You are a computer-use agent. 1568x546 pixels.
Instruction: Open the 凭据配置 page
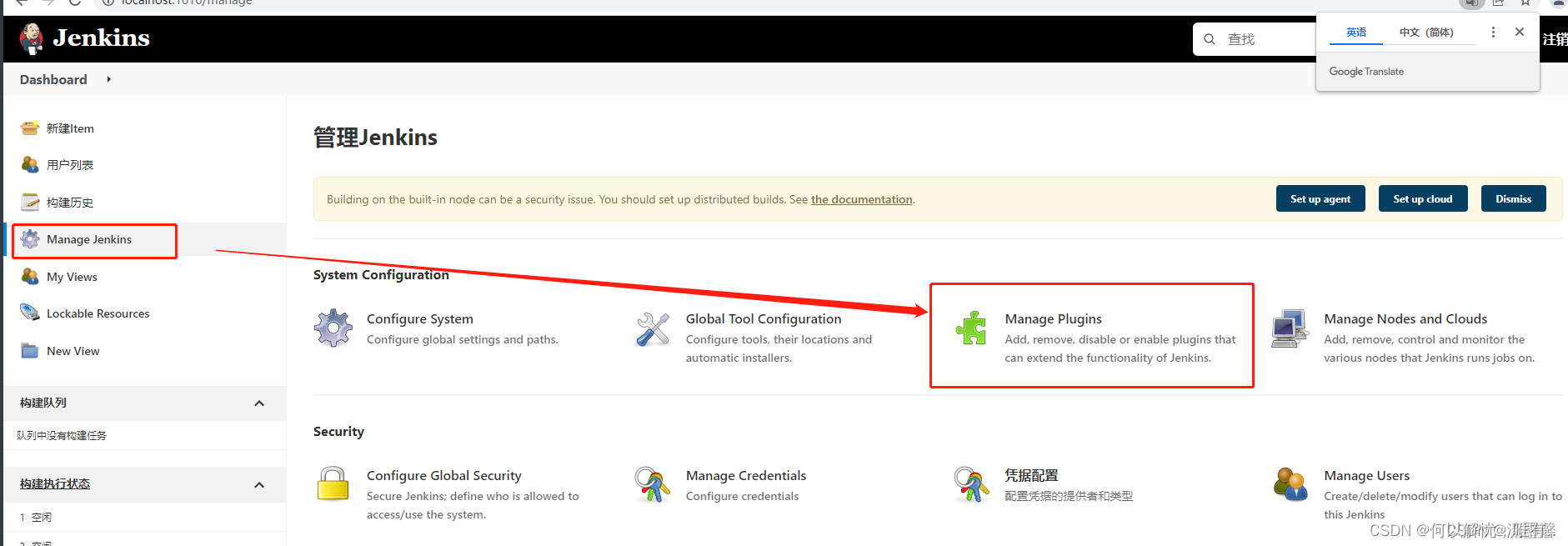(1032, 475)
